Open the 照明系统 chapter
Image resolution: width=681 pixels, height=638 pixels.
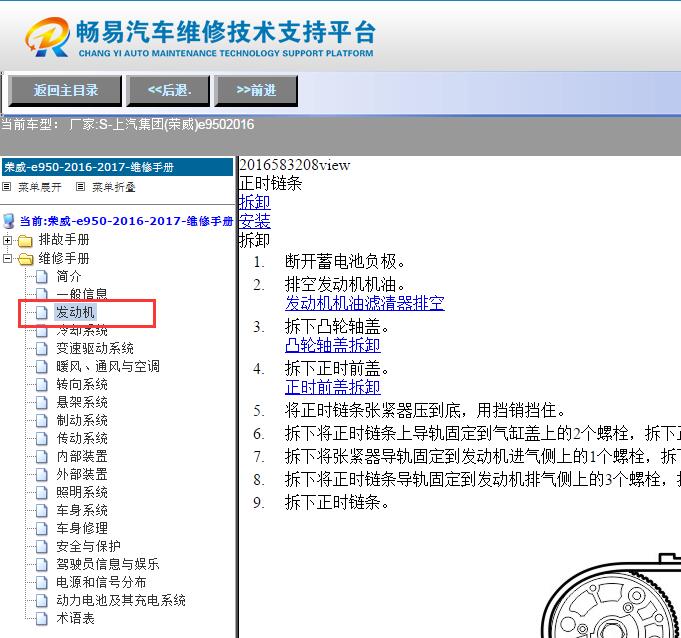[82, 492]
